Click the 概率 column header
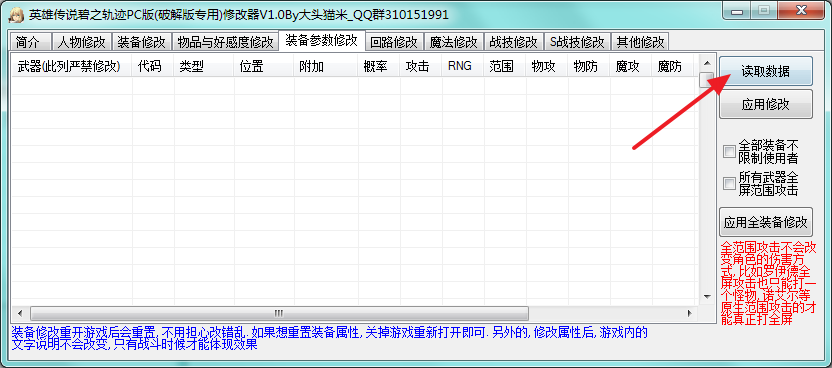 pyautogui.click(x=379, y=66)
